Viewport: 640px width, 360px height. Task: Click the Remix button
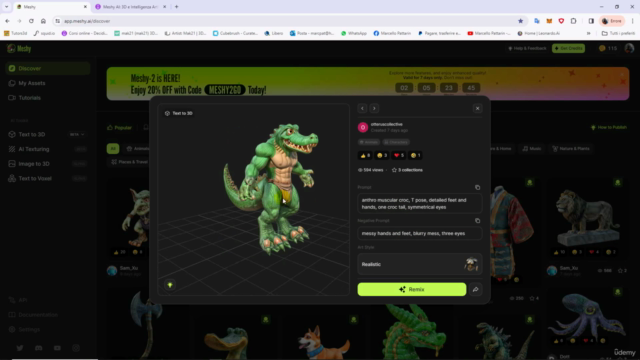pyautogui.click(x=411, y=289)
